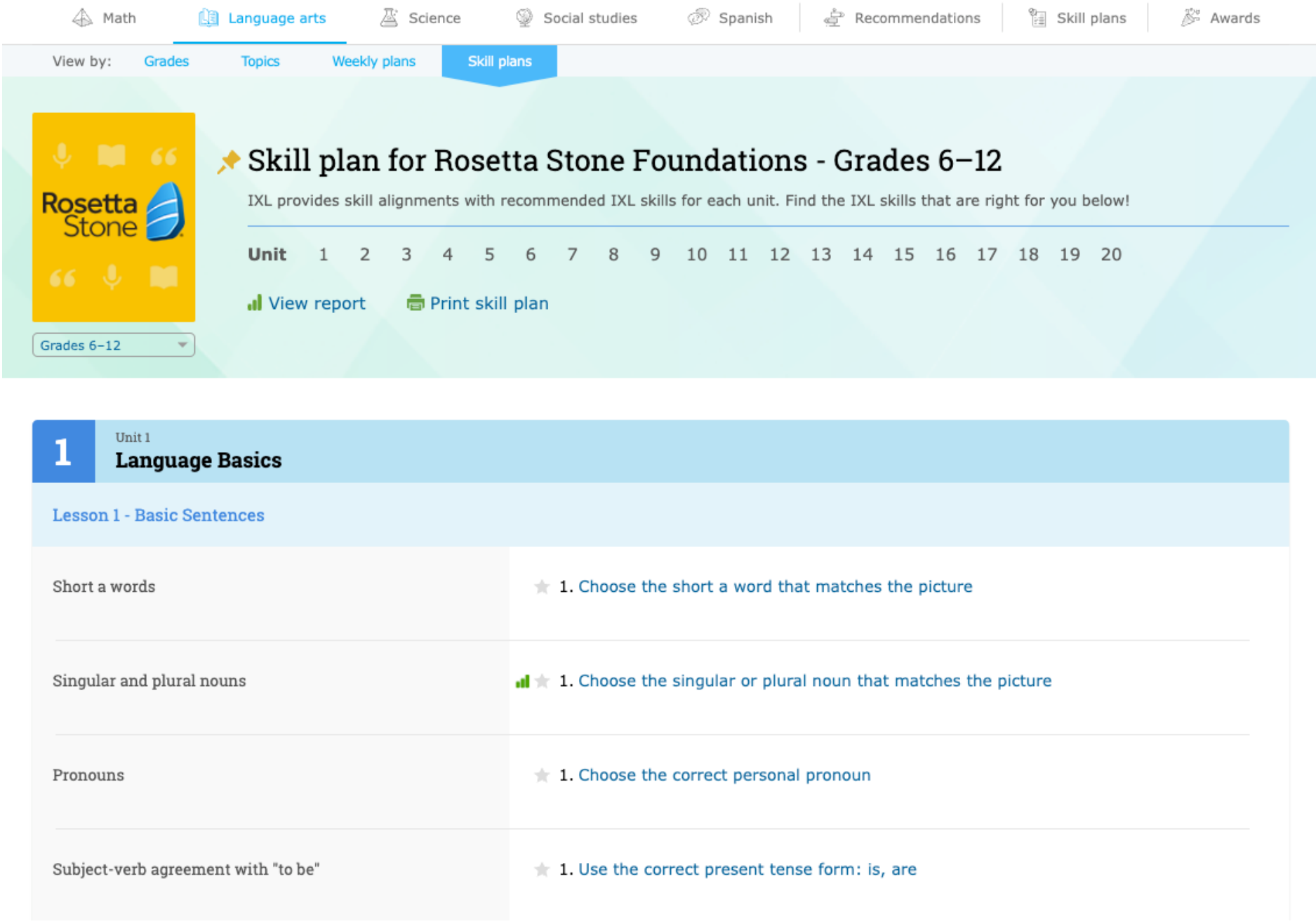1316x924 pixels.
Task: Switch to the Weekly plans view
Action: (x=373, y=61)
